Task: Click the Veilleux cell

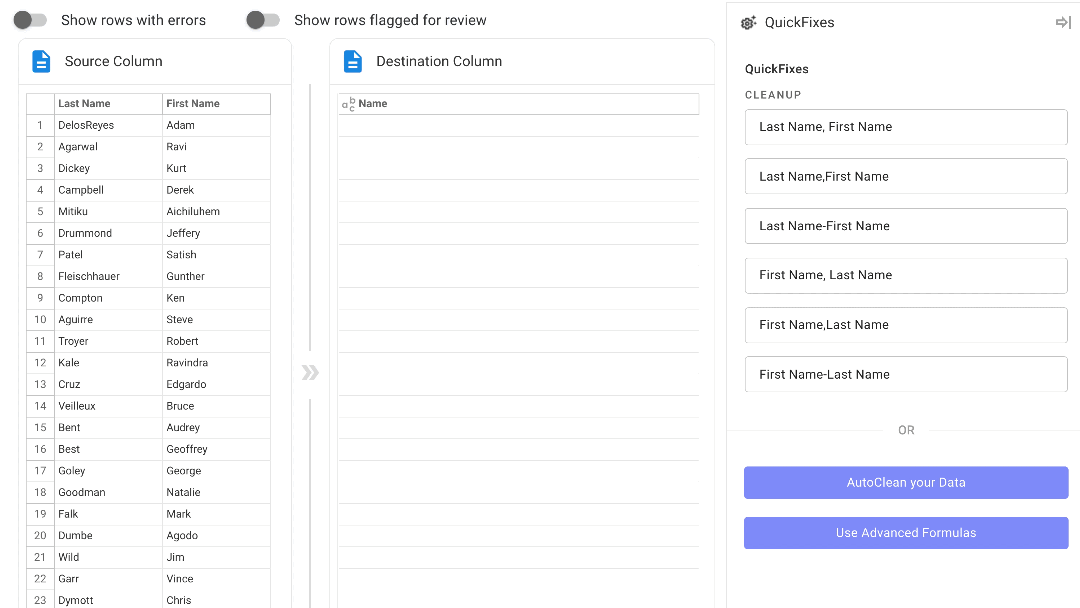Action: click(x=108, y=406)
